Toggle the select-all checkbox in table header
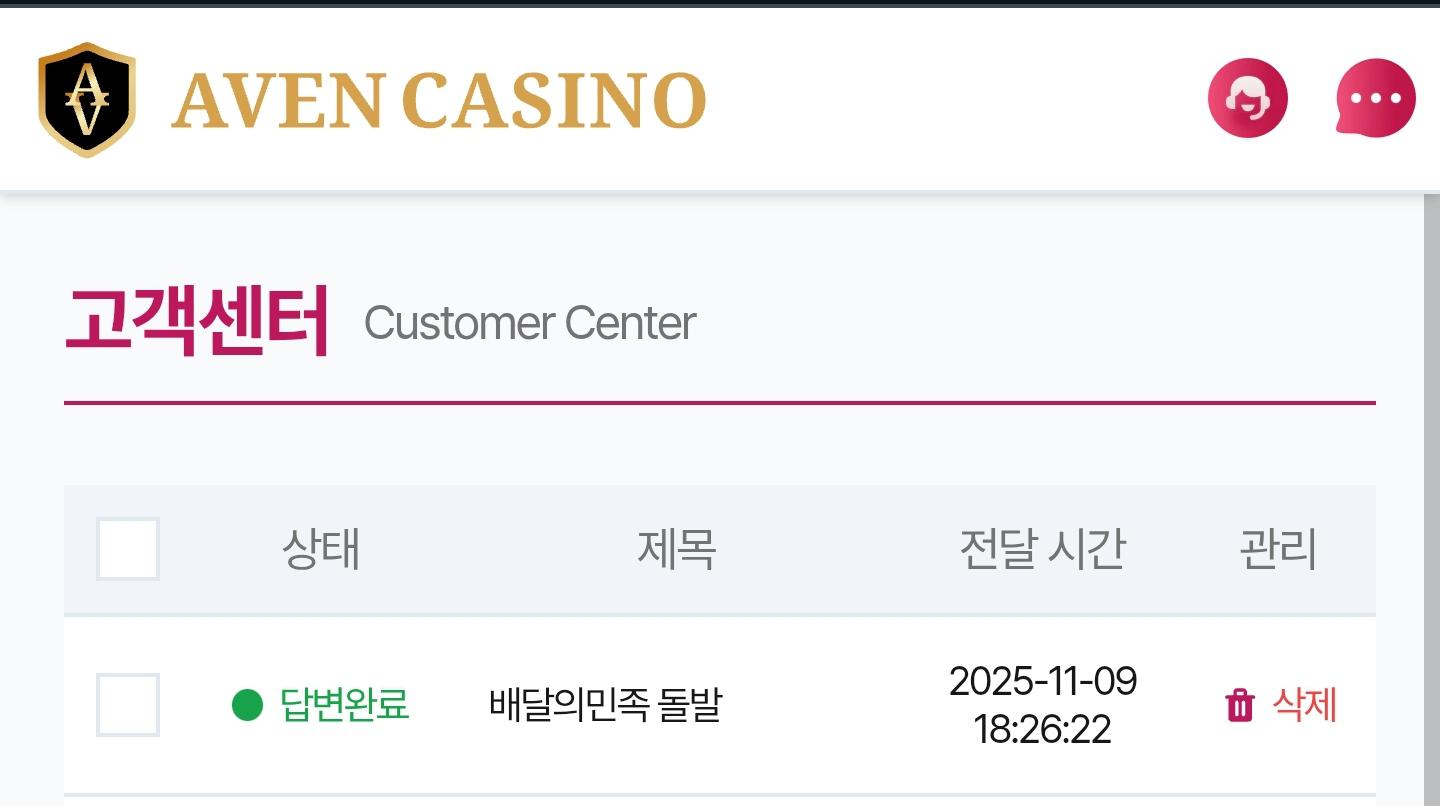1440x806 pixels. tap(128, 549)
